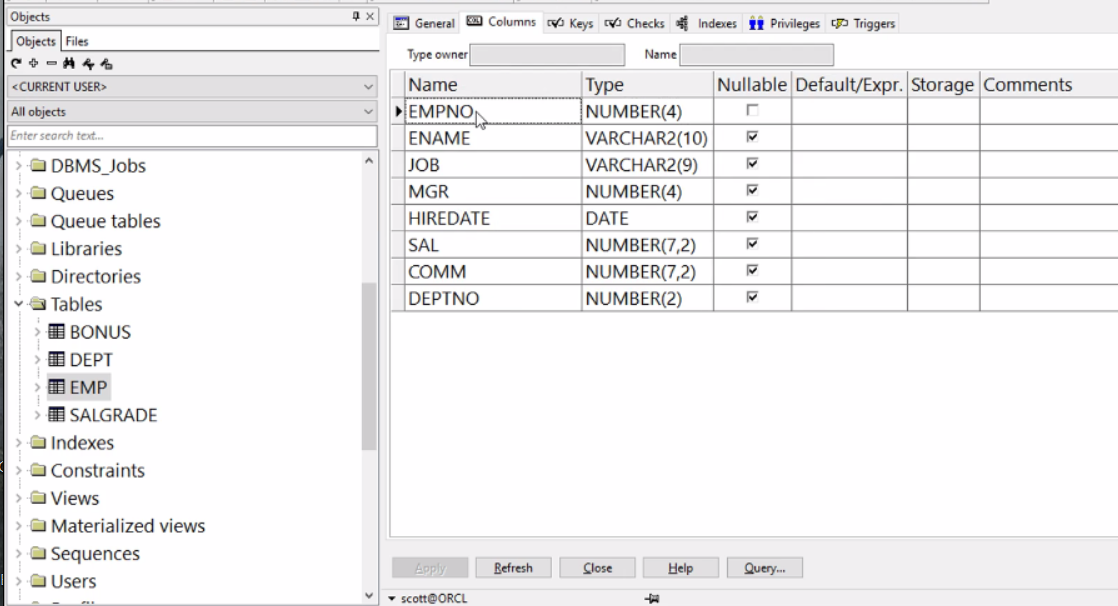Click the binoculars find objects icon
1118x606 pixels.
tap(69, 63)
